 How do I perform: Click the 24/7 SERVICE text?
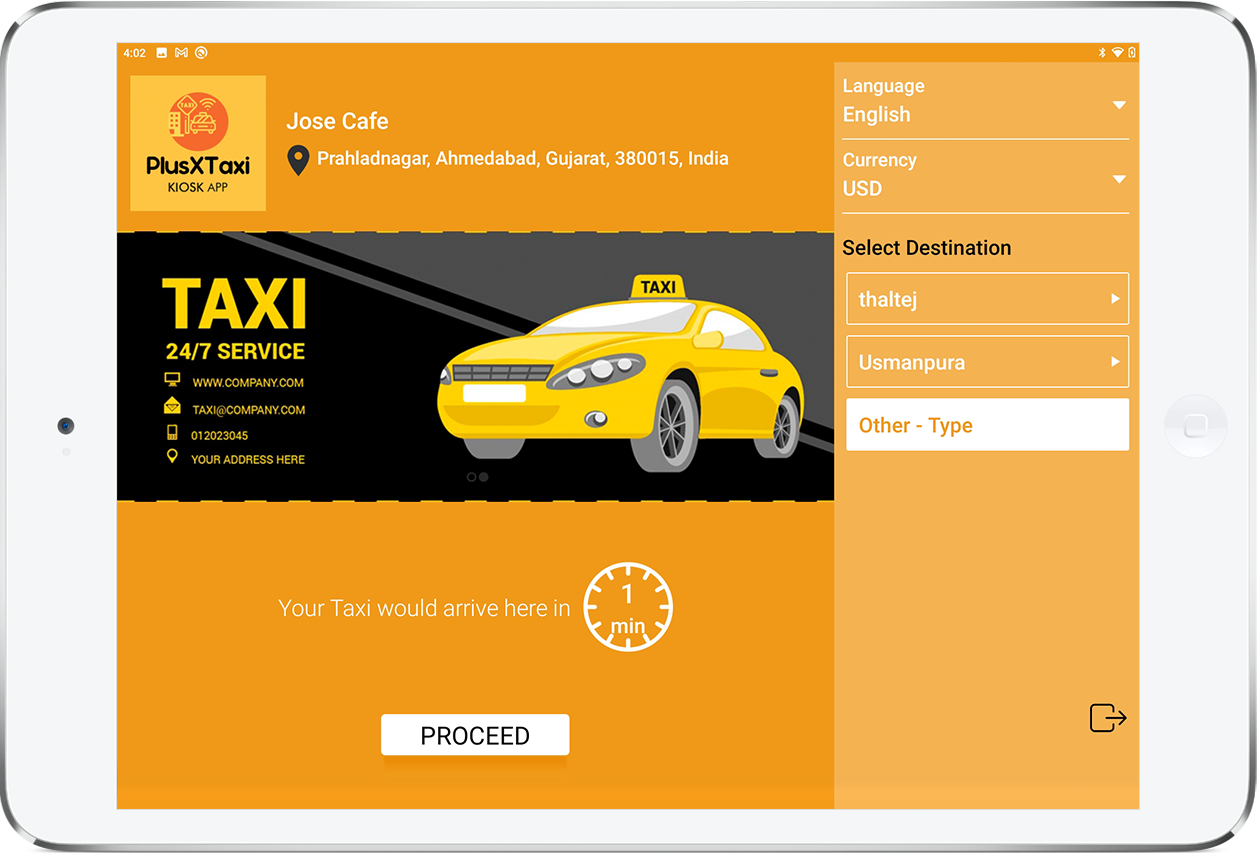coord(236,351)
